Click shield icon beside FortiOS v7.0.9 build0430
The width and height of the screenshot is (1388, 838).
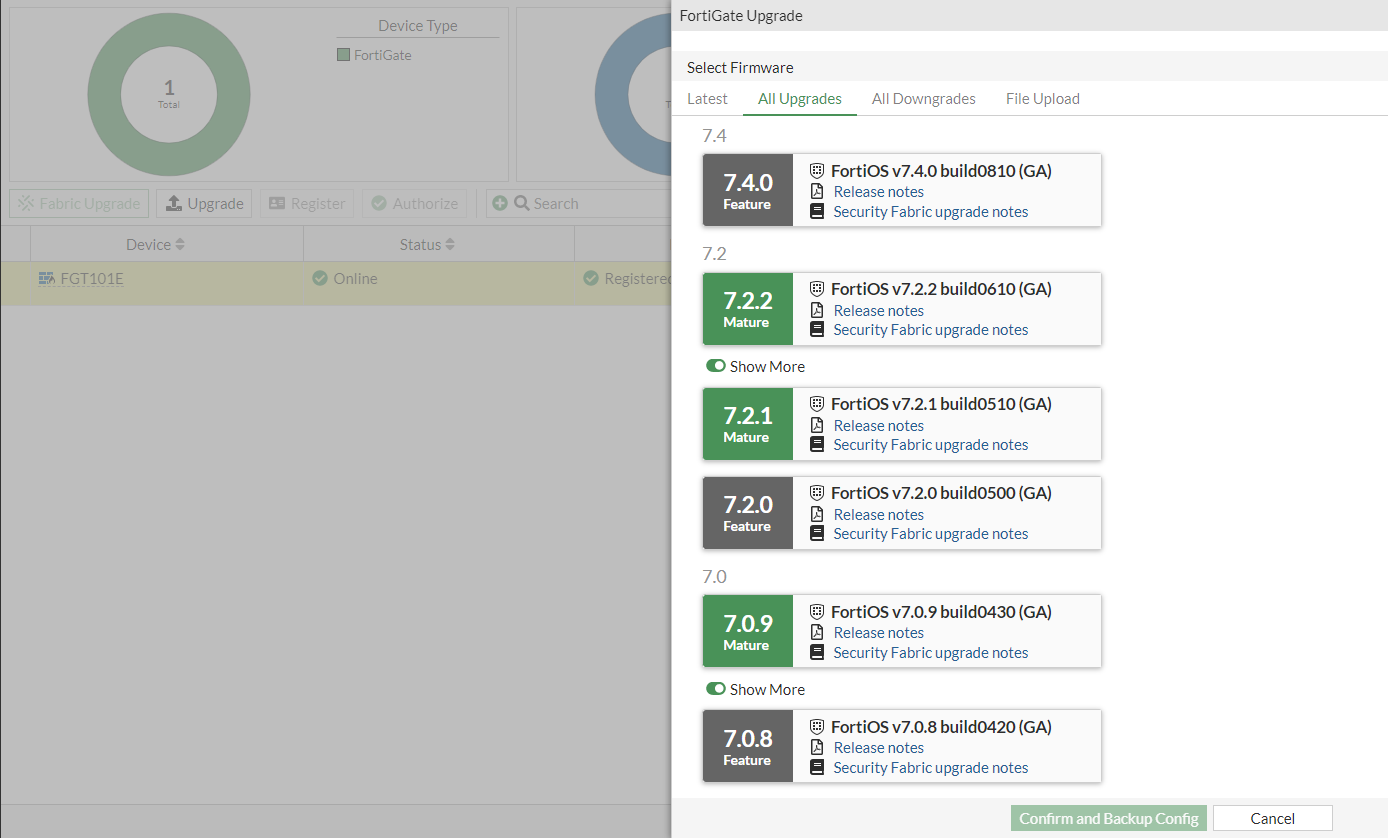click(817, 612)
